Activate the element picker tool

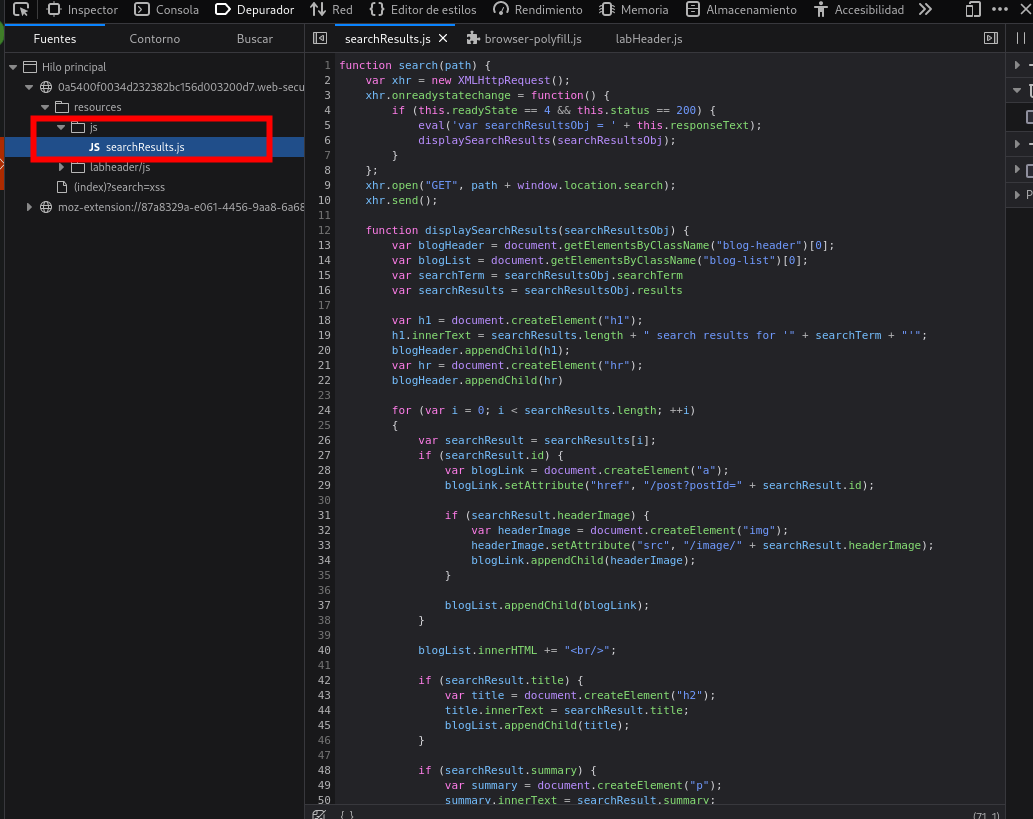click(20, 10)
